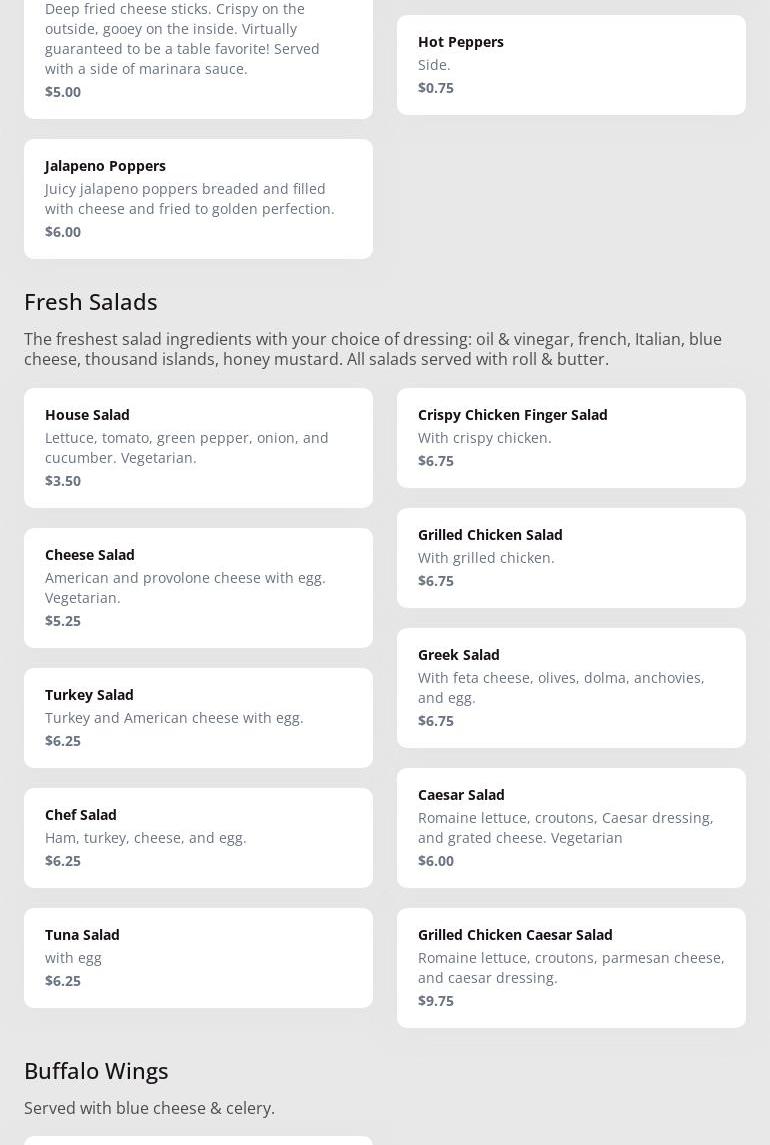Click the deep fried cheese sticks card
Image resolution: width=770 pixels, height=1145 pixels.
coord(198,50)
